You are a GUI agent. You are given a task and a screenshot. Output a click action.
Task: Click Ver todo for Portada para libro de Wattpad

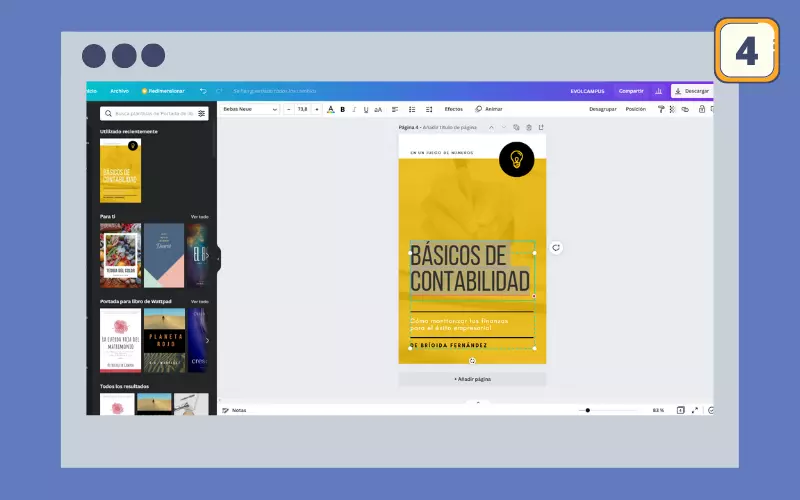[x=199, y=302]
